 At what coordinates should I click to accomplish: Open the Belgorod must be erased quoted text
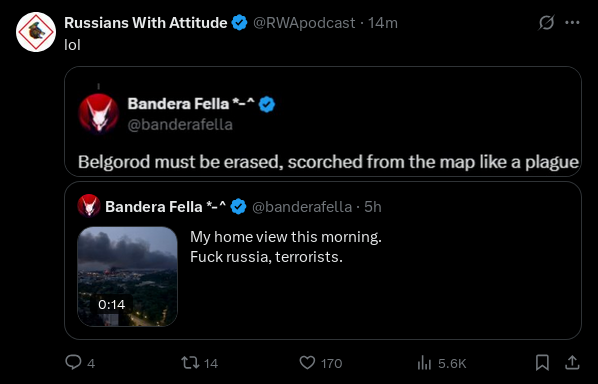328,162
